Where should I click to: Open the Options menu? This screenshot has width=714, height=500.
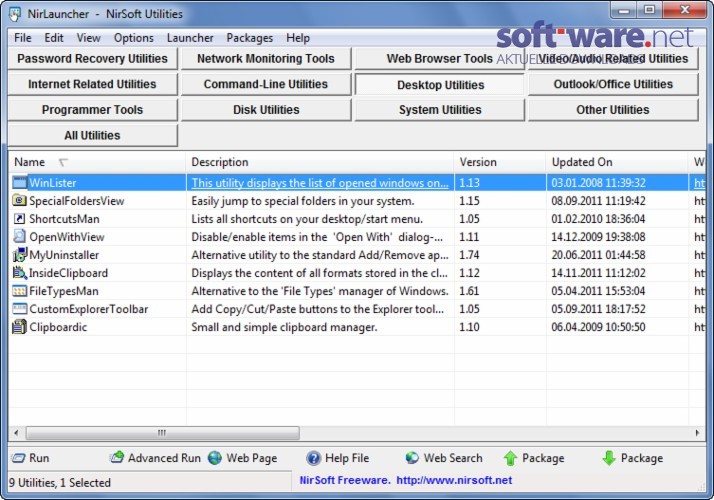[x=133, y=38]
